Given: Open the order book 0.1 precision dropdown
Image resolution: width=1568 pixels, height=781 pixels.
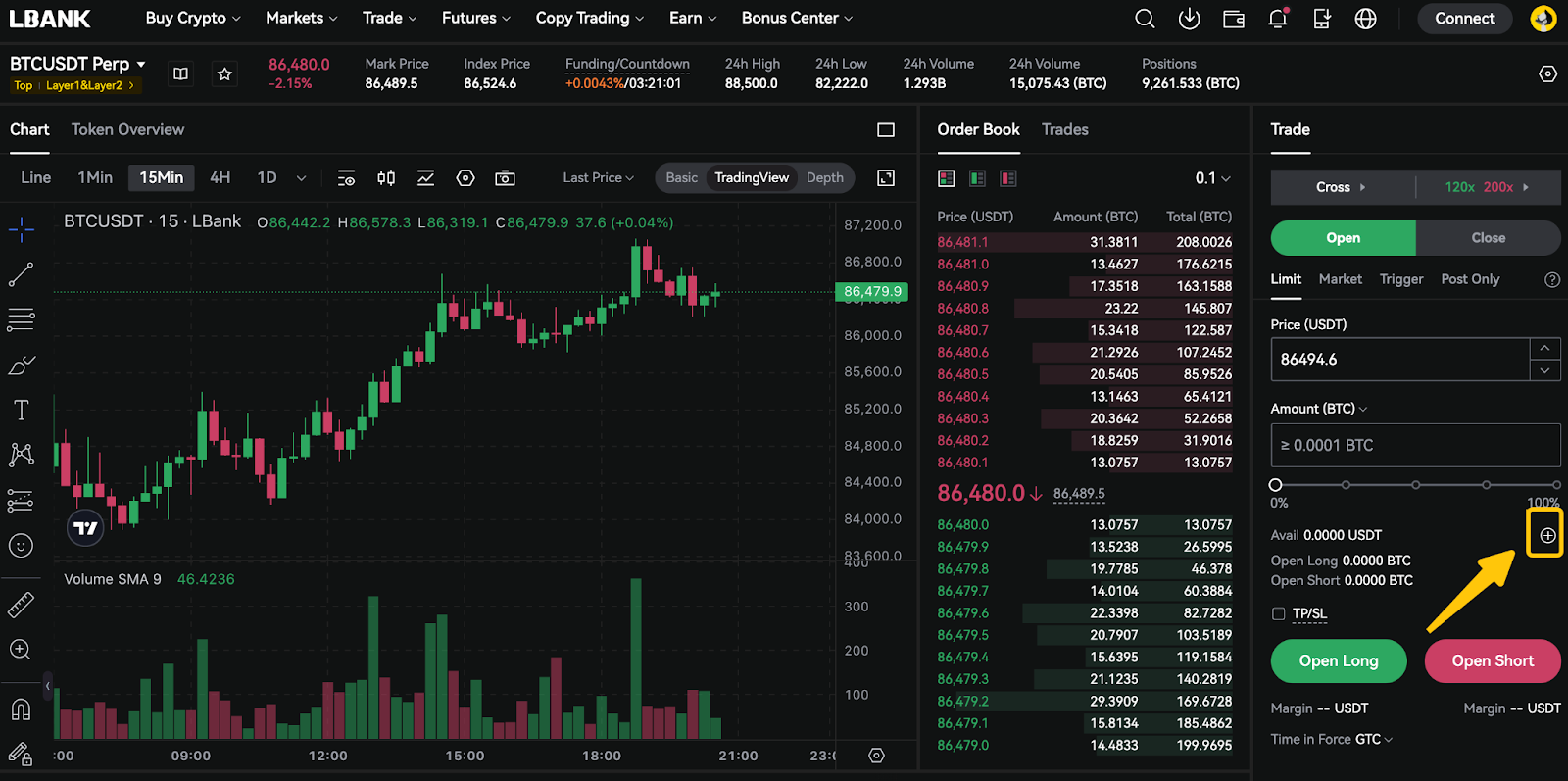Looking at the screenshot, I should (x=1212, y=178).
